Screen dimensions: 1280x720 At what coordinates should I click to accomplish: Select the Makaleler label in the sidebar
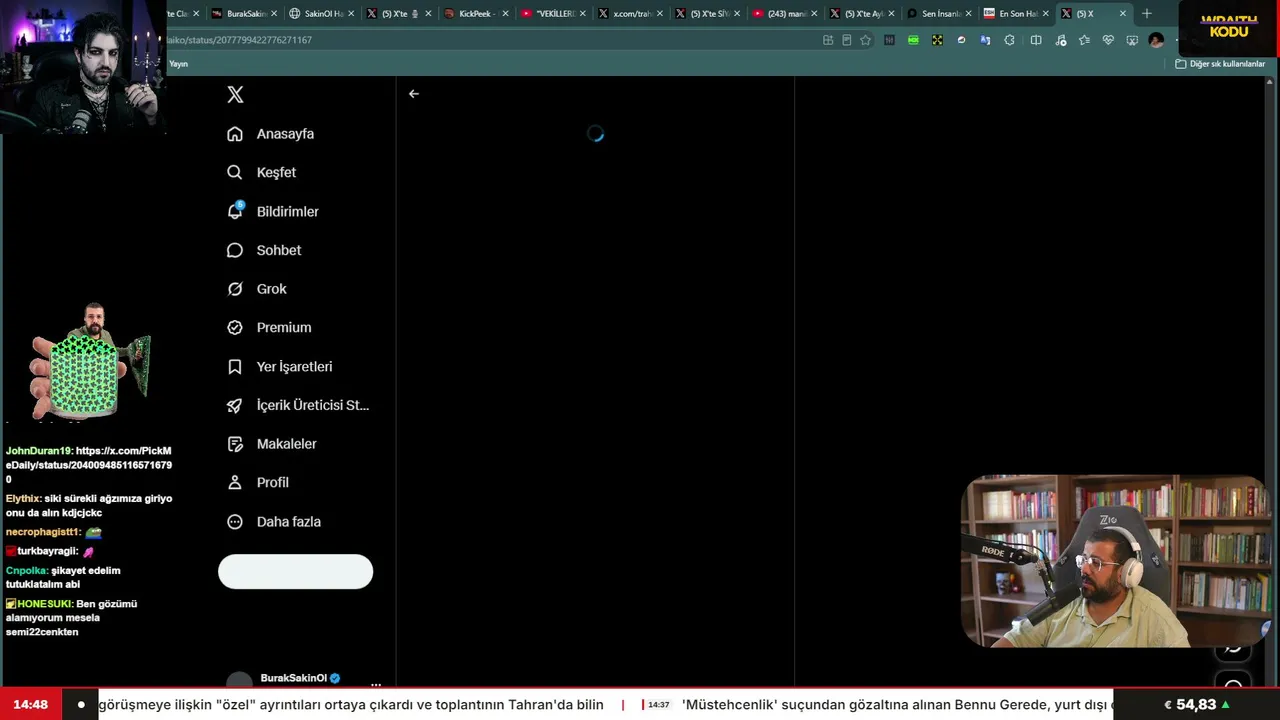point(287,444)
